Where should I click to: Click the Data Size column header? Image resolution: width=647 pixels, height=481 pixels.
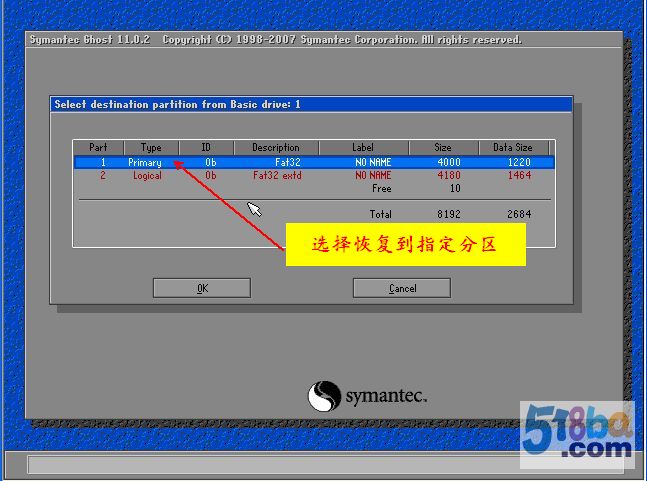(513, 147)
